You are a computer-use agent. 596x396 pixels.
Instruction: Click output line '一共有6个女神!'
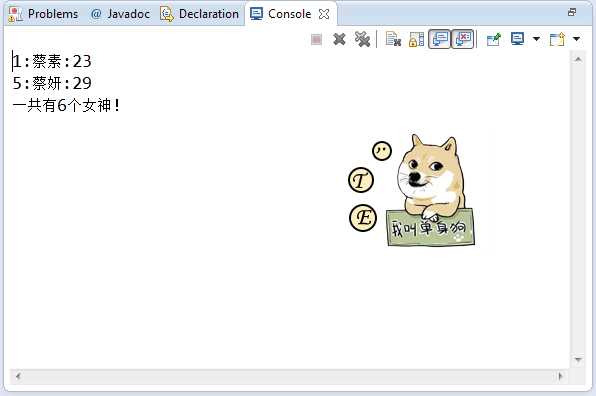click(66, 105)
